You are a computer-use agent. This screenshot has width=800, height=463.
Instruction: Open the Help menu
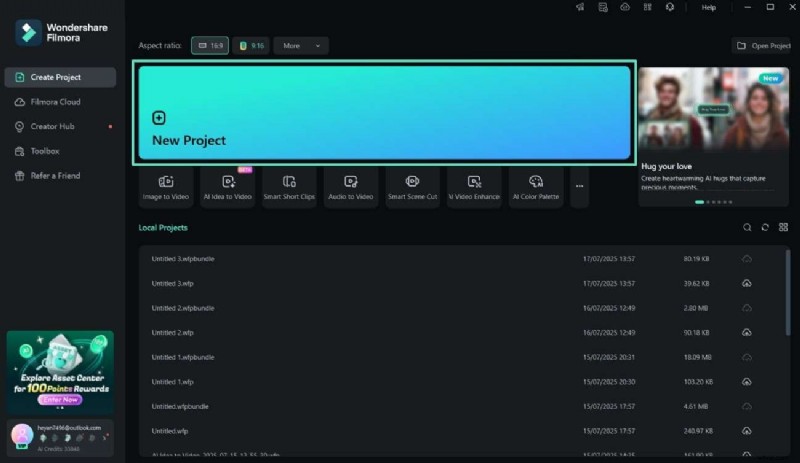tap(709, 7)
